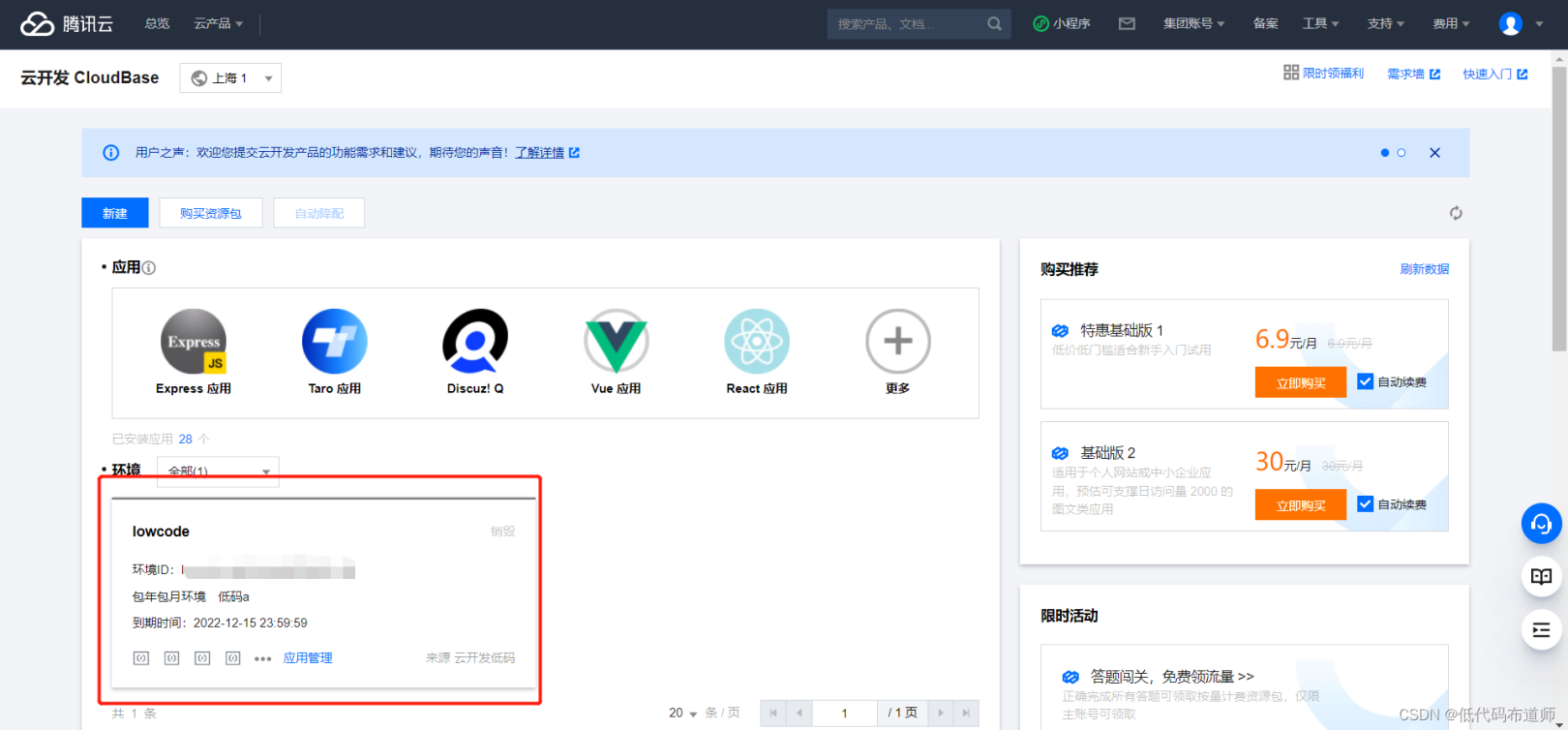Open the 需求墙 link
The width and height of the screenshot is (1568, 730).
[1414, 75]
